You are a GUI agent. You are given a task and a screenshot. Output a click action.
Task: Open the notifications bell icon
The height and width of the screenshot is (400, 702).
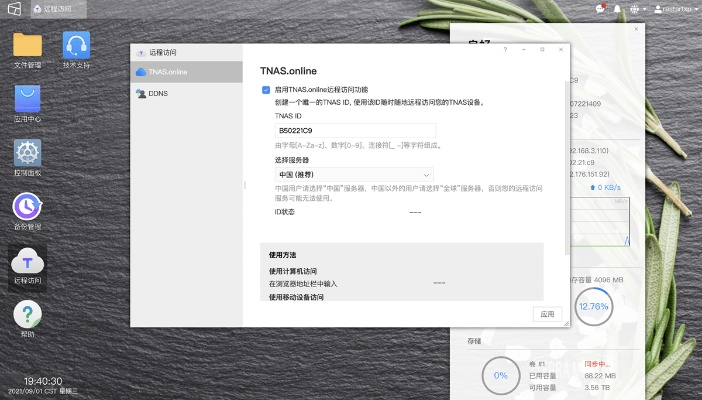coord(617,9)
